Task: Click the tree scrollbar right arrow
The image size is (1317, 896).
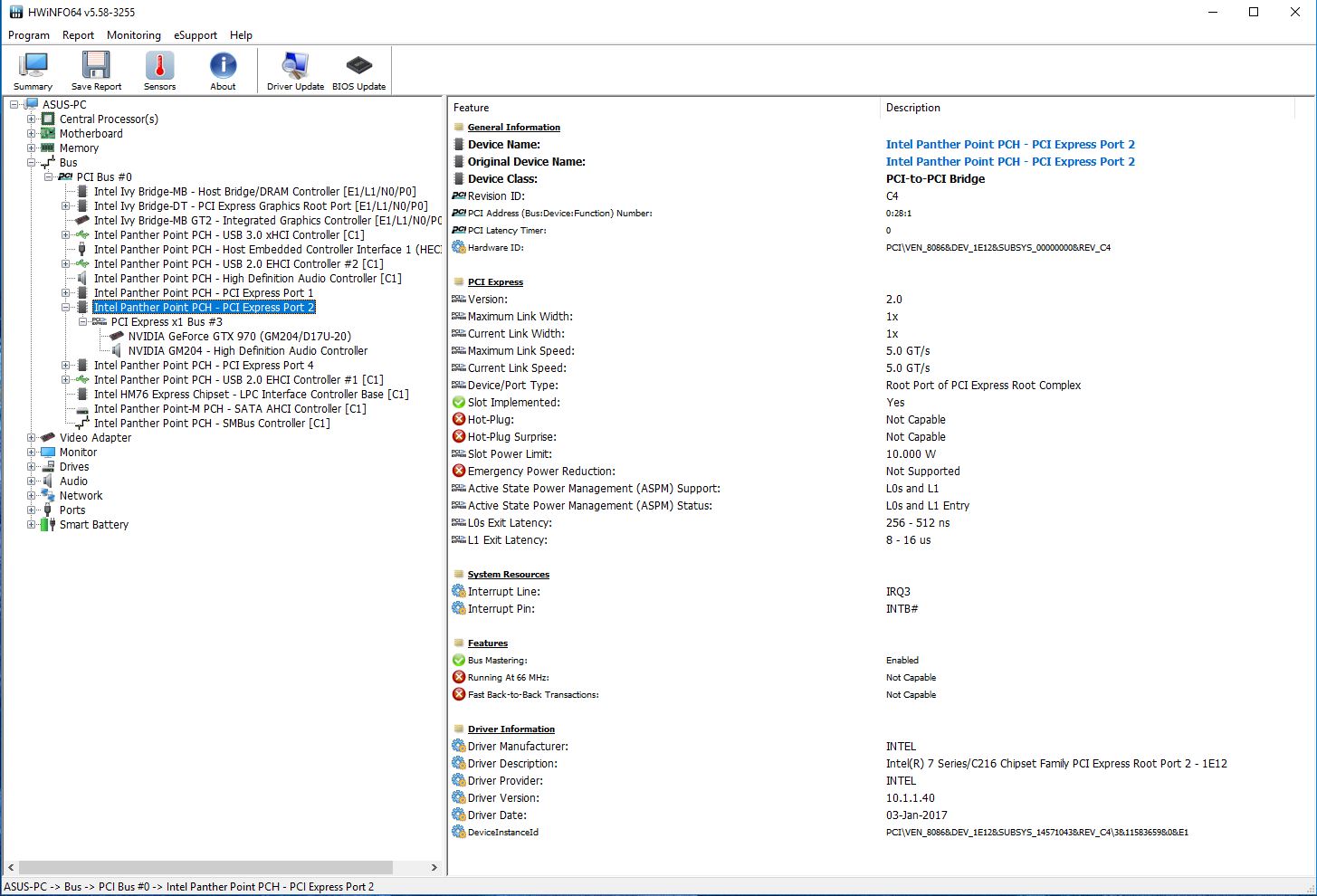Action: pos(434,867)
